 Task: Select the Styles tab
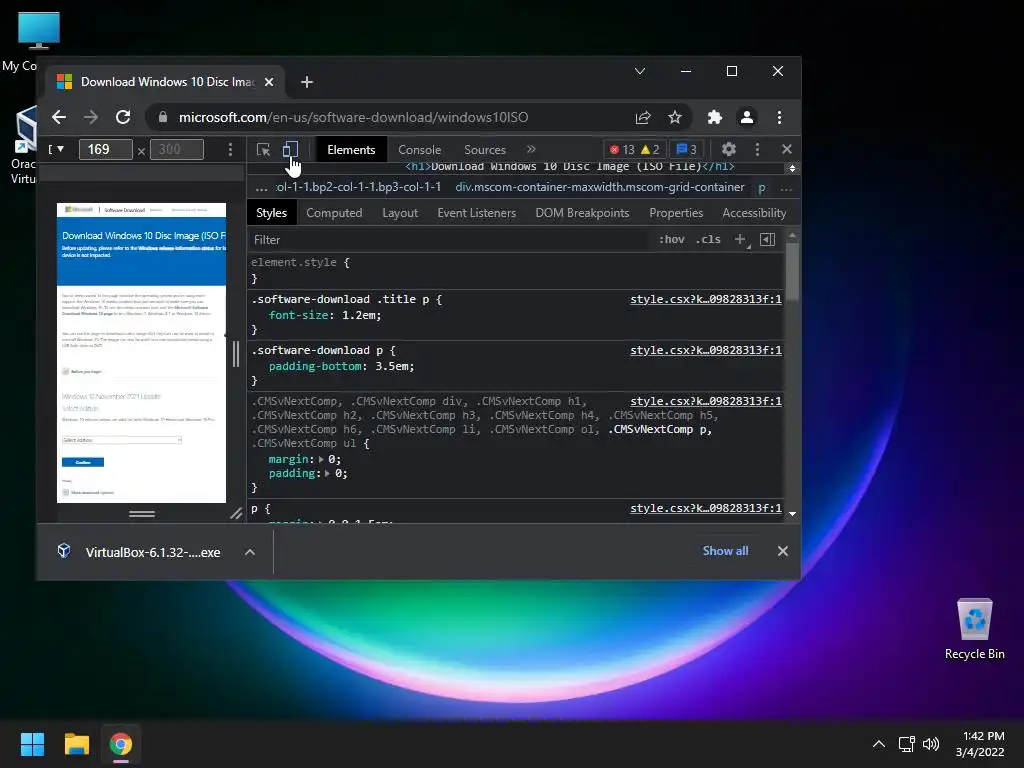click(x=271, y=213)
